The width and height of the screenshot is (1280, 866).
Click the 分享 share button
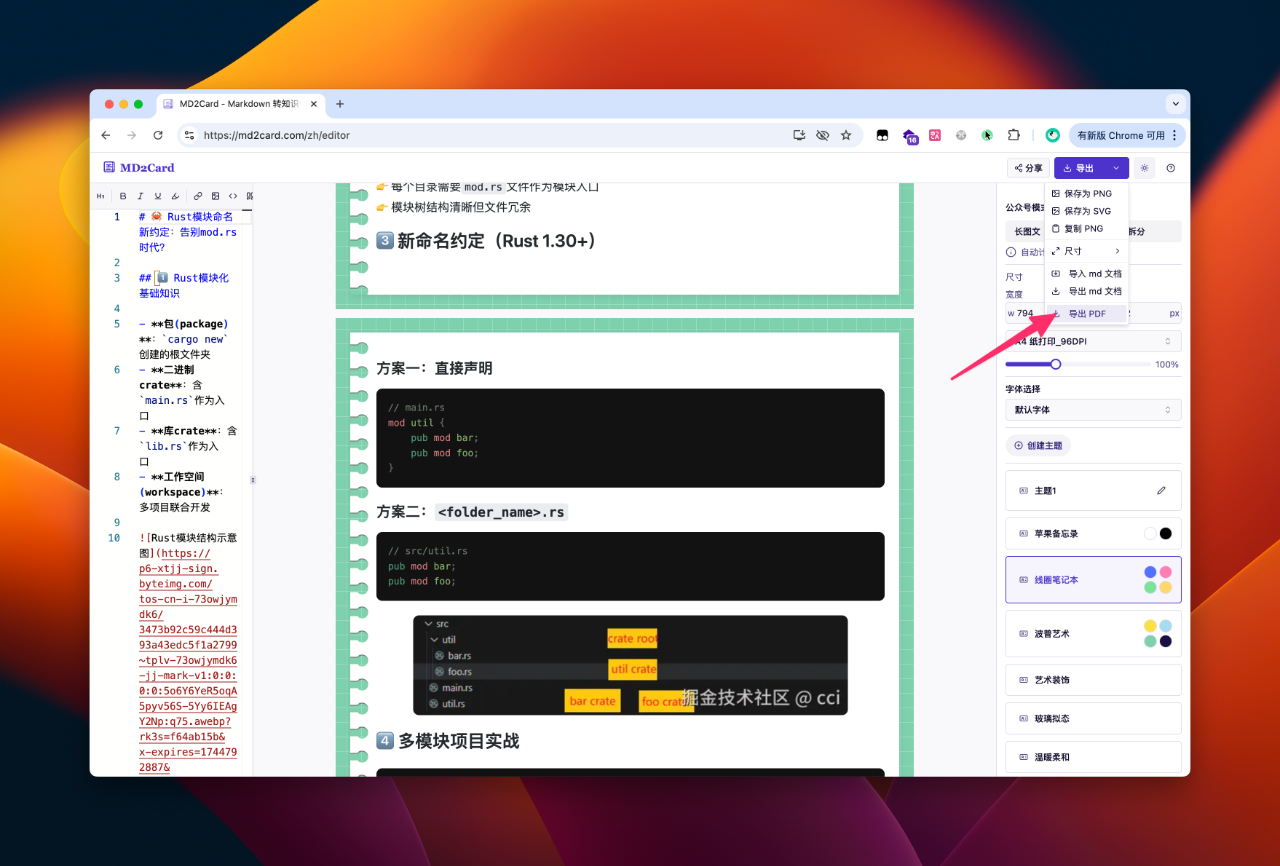point(1028,168)
